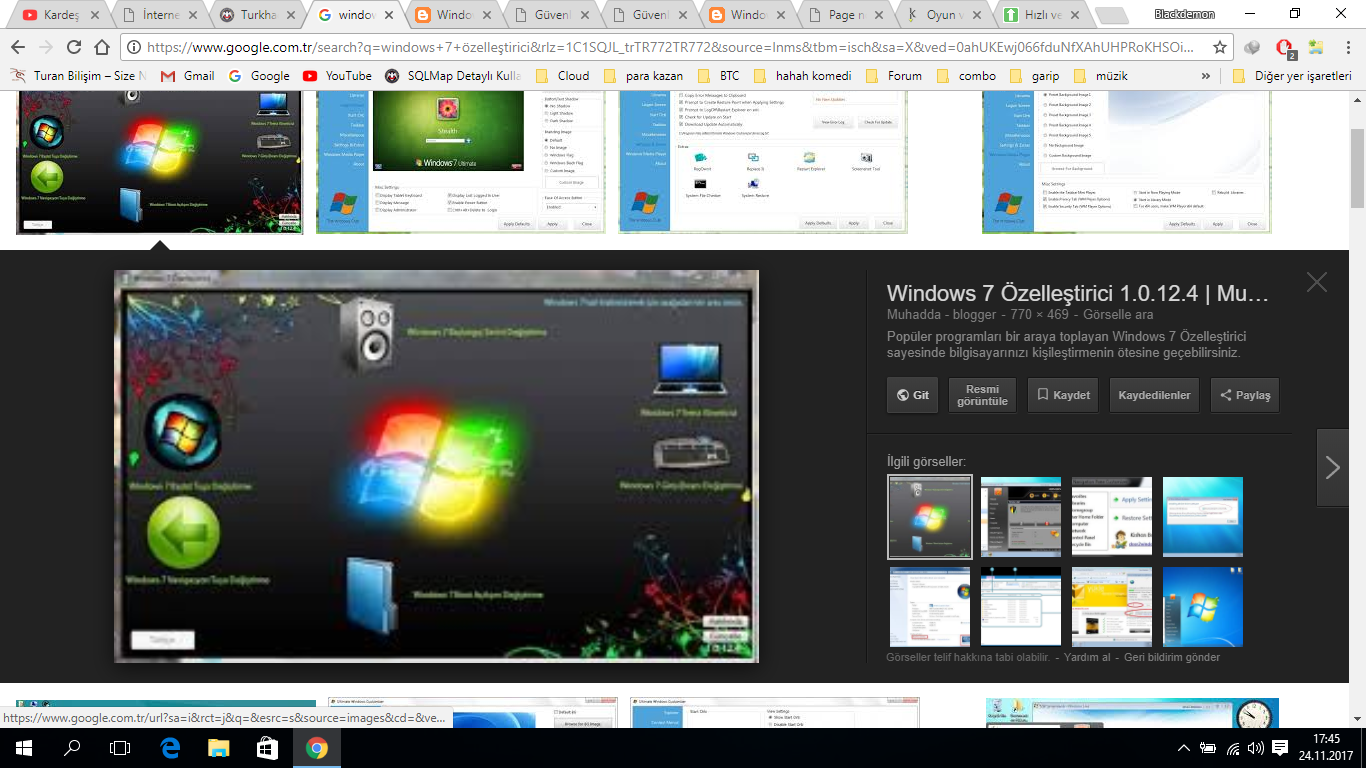Open the Turan Bilişim bookmark
Screen dimensions: 1366x768
pyautogui.click(x=78, y=76)
